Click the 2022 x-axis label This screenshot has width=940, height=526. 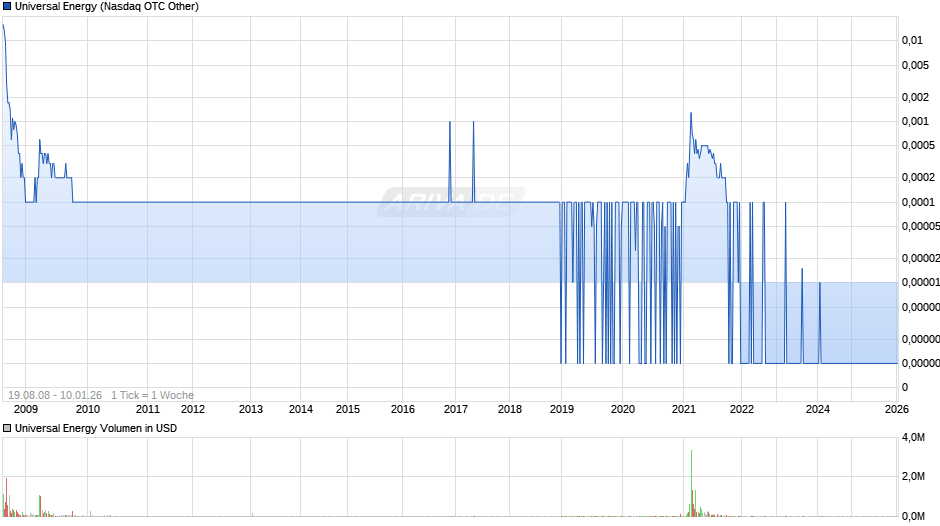742,409
